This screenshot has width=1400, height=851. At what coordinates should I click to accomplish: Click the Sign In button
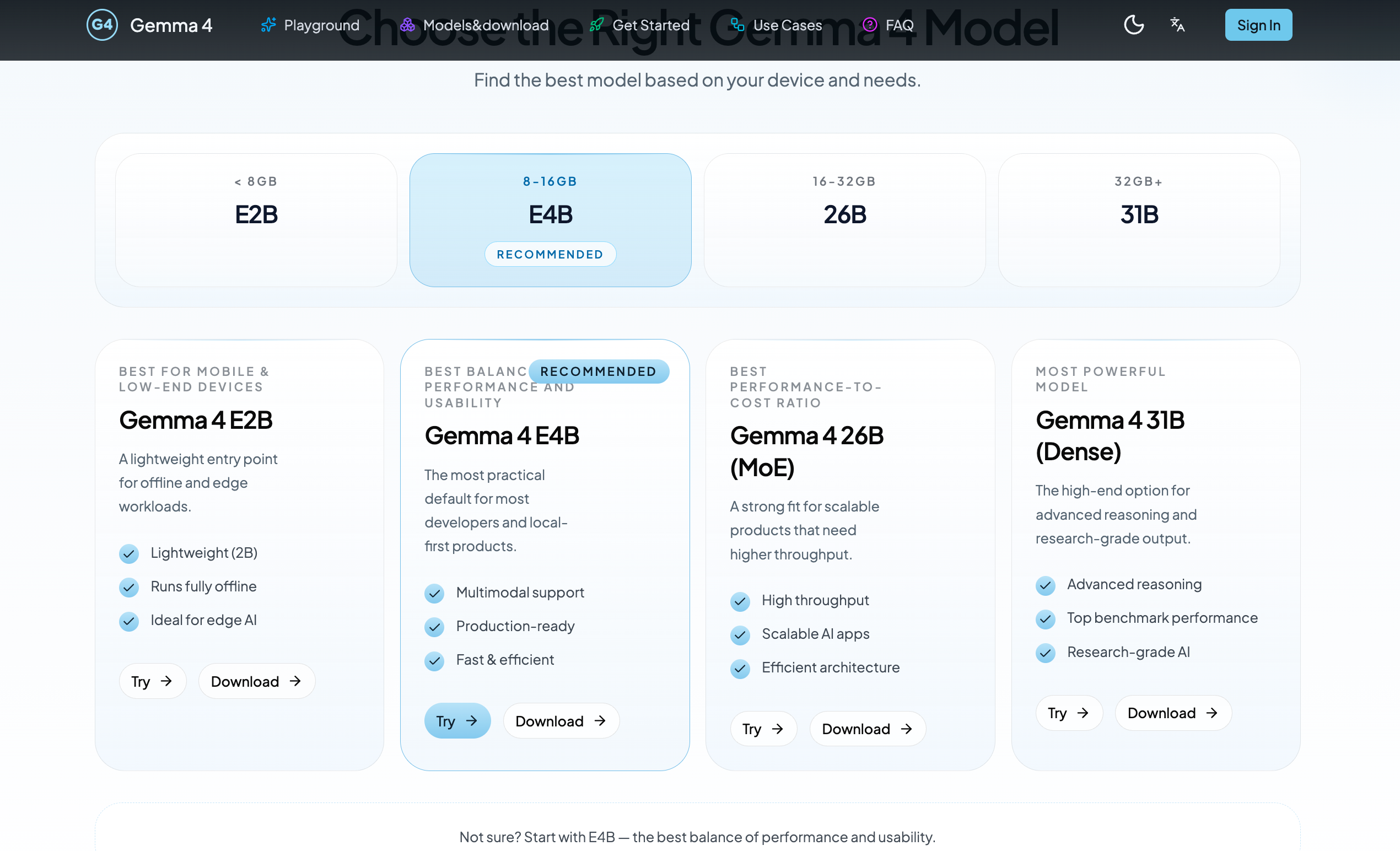coord(1258,24)
